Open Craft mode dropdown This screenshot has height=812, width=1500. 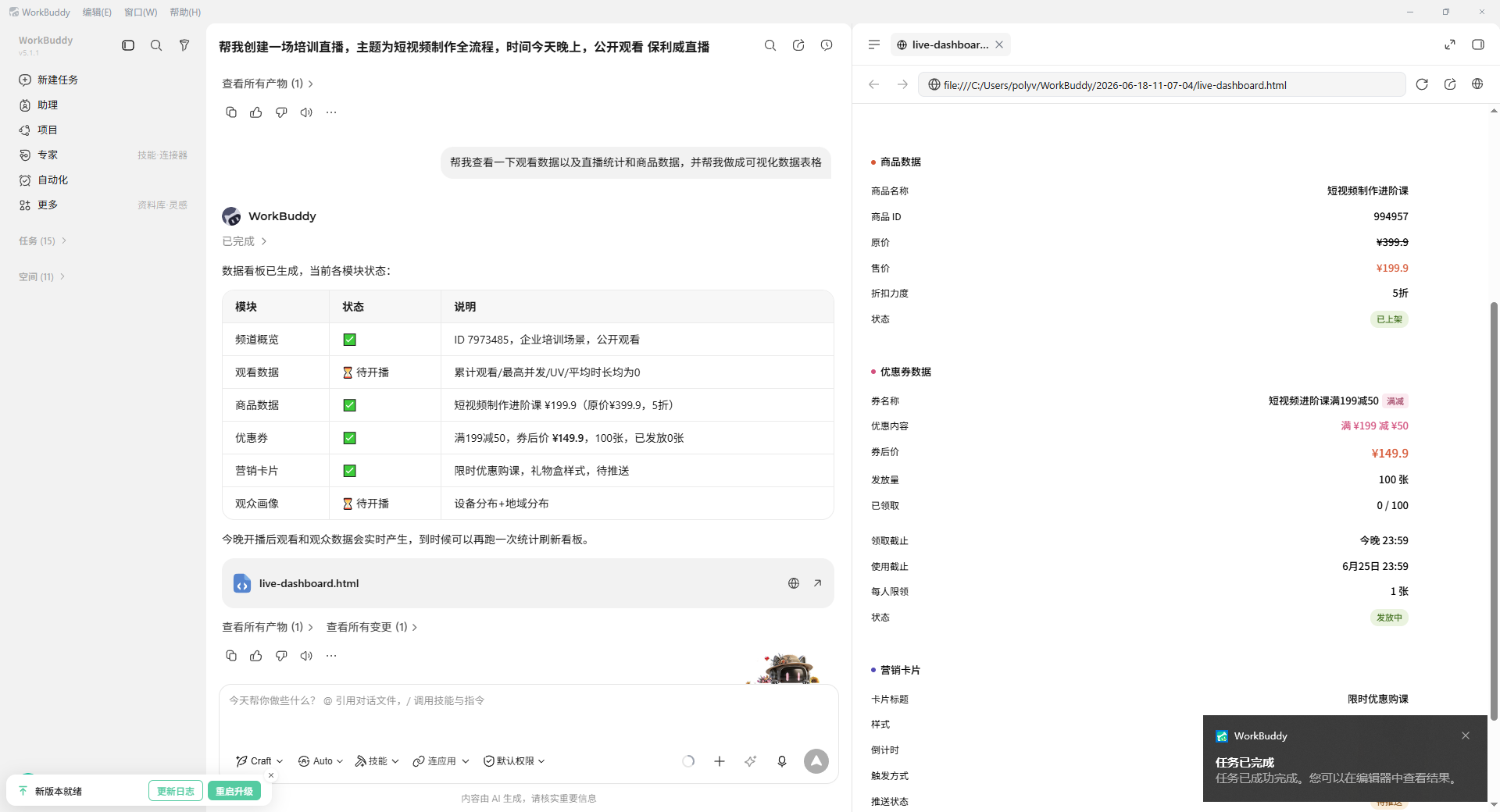coord(260,761)
